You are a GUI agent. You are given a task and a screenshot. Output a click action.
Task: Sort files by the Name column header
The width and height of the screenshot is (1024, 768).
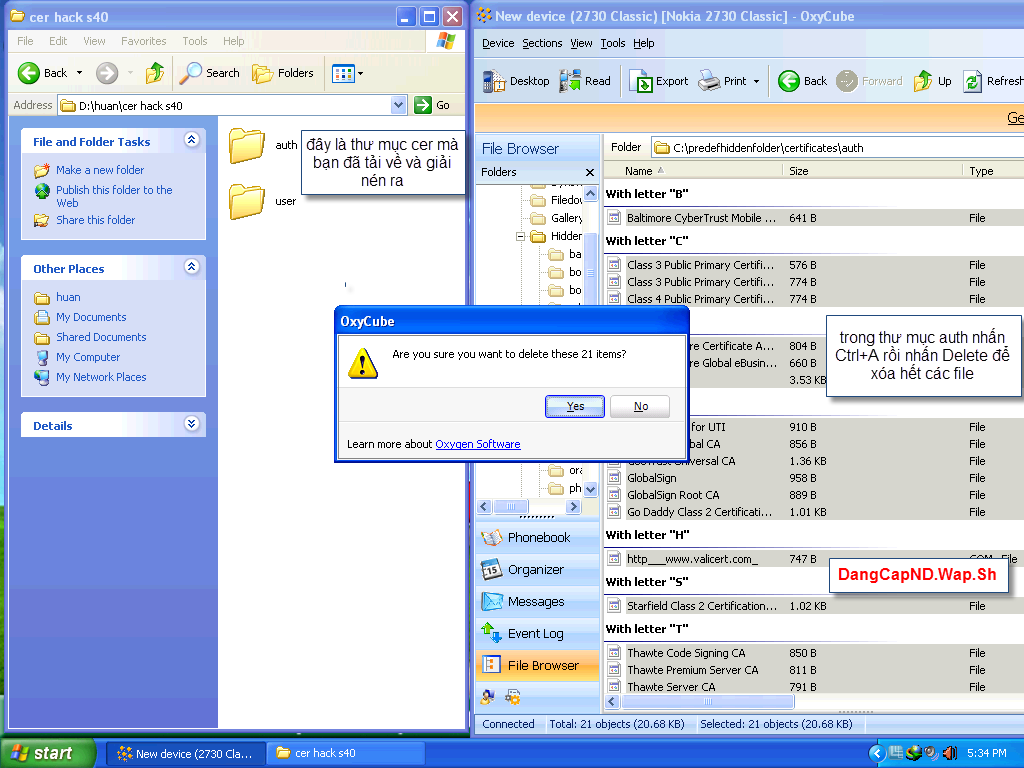click(x=694, y=171)
